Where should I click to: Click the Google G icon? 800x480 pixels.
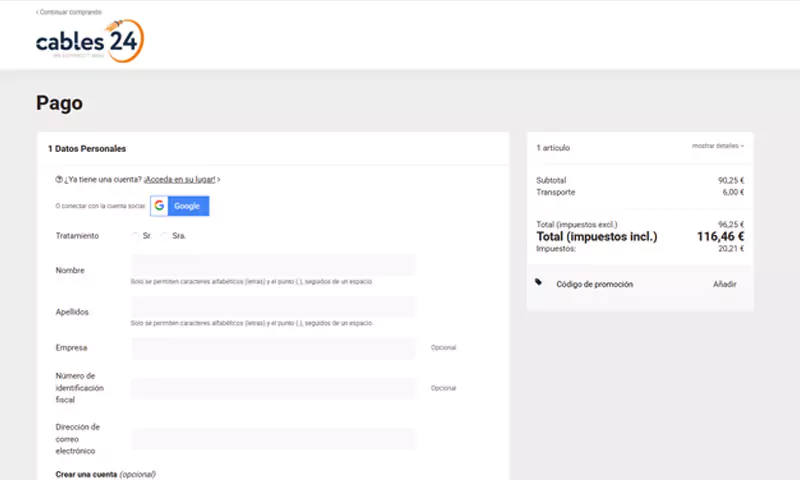click(159, 206)
